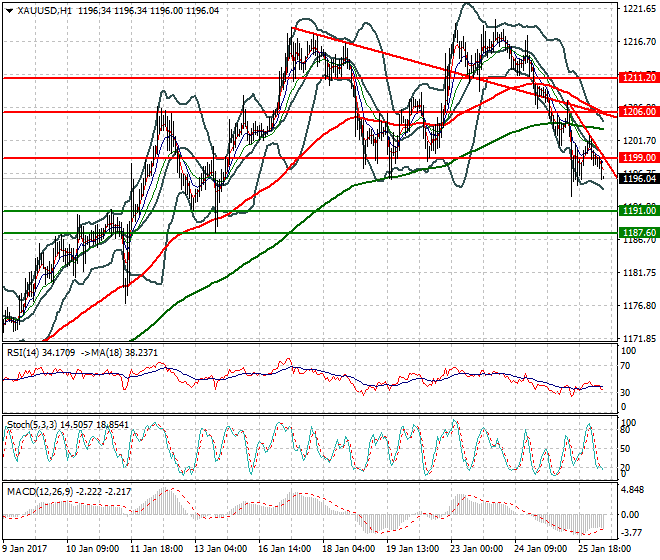The image size is (660, 560).
Task: Select the 11 Jan 18:00 time label
Action: click(157, 549)
